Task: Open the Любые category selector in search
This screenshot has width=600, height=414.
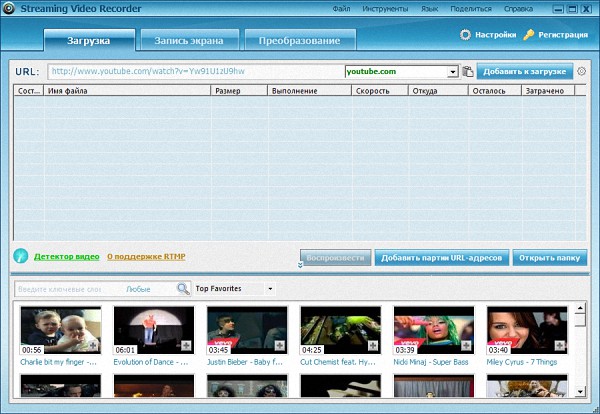Action: click(x=138, y=289)
